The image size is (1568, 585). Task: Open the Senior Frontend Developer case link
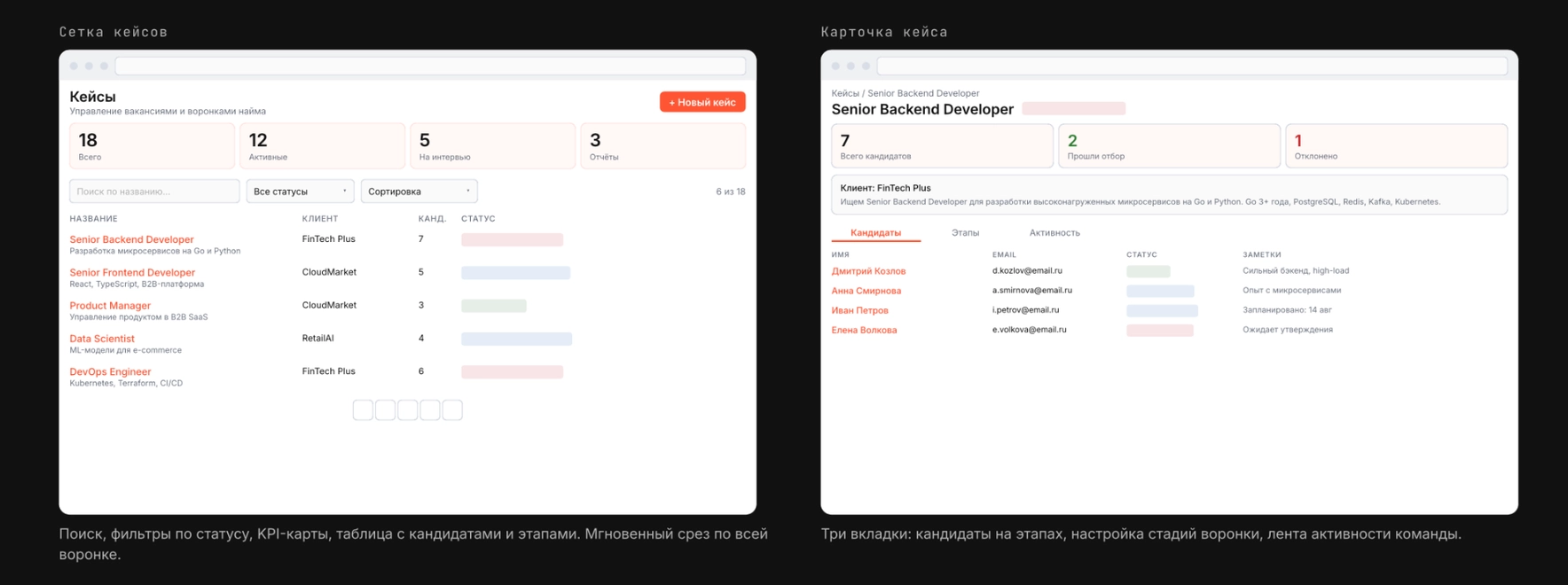pyautogui.click(x=132, y=272)
